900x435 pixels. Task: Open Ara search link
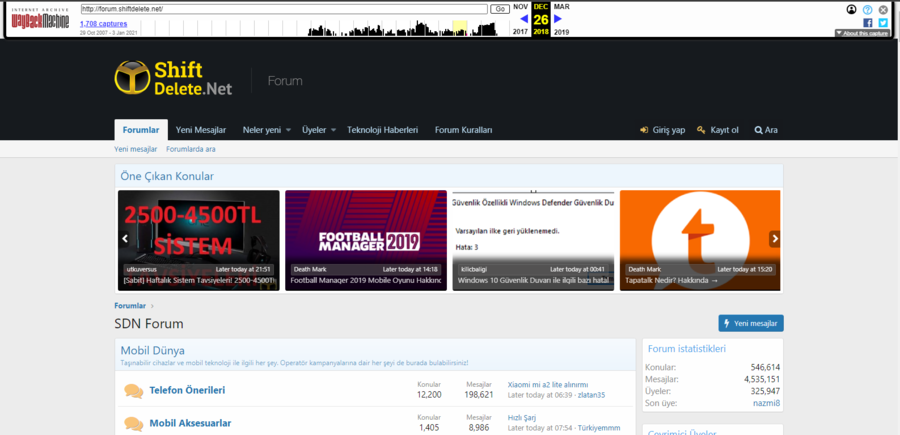766,130
